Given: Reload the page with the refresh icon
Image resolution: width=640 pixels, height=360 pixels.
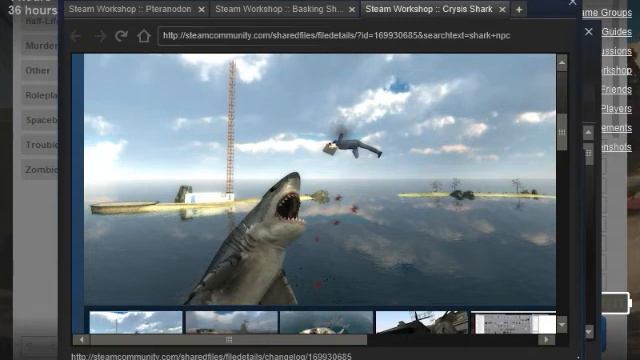Looking at the screenshot, I should pos(121,36).
